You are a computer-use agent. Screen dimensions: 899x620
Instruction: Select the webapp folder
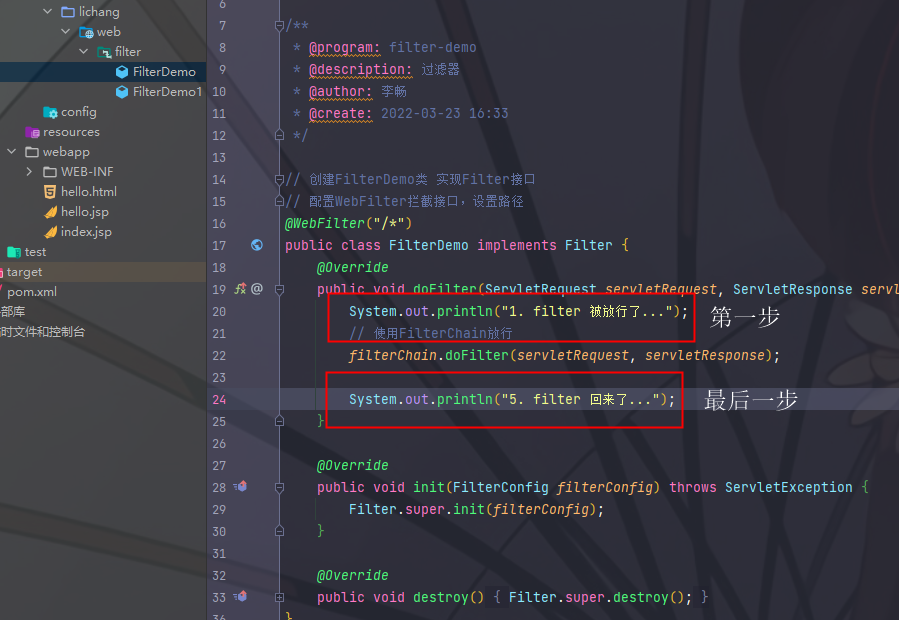(x=66, y=152)
